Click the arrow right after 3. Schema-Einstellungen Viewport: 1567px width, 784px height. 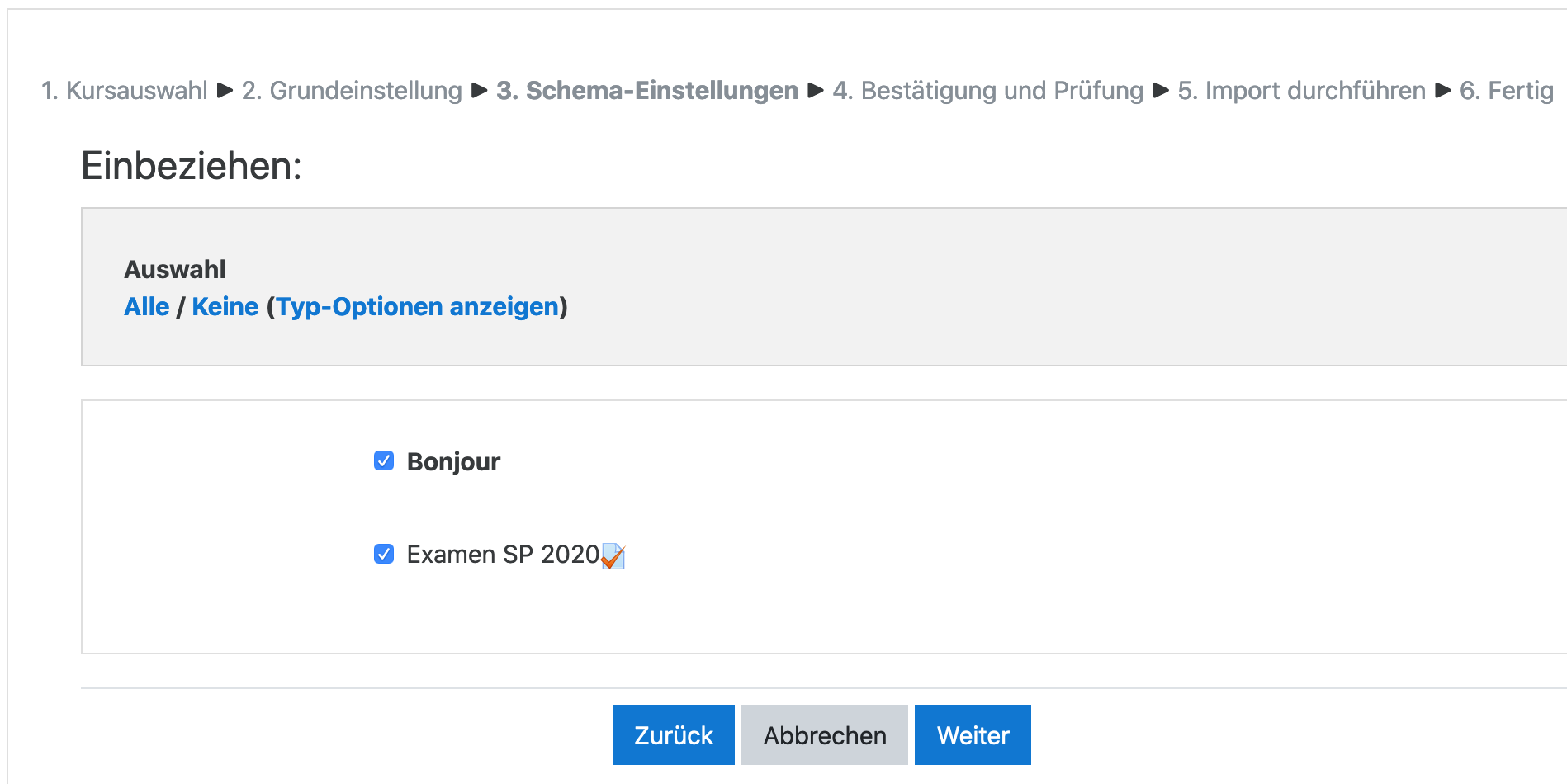(816, 90)
